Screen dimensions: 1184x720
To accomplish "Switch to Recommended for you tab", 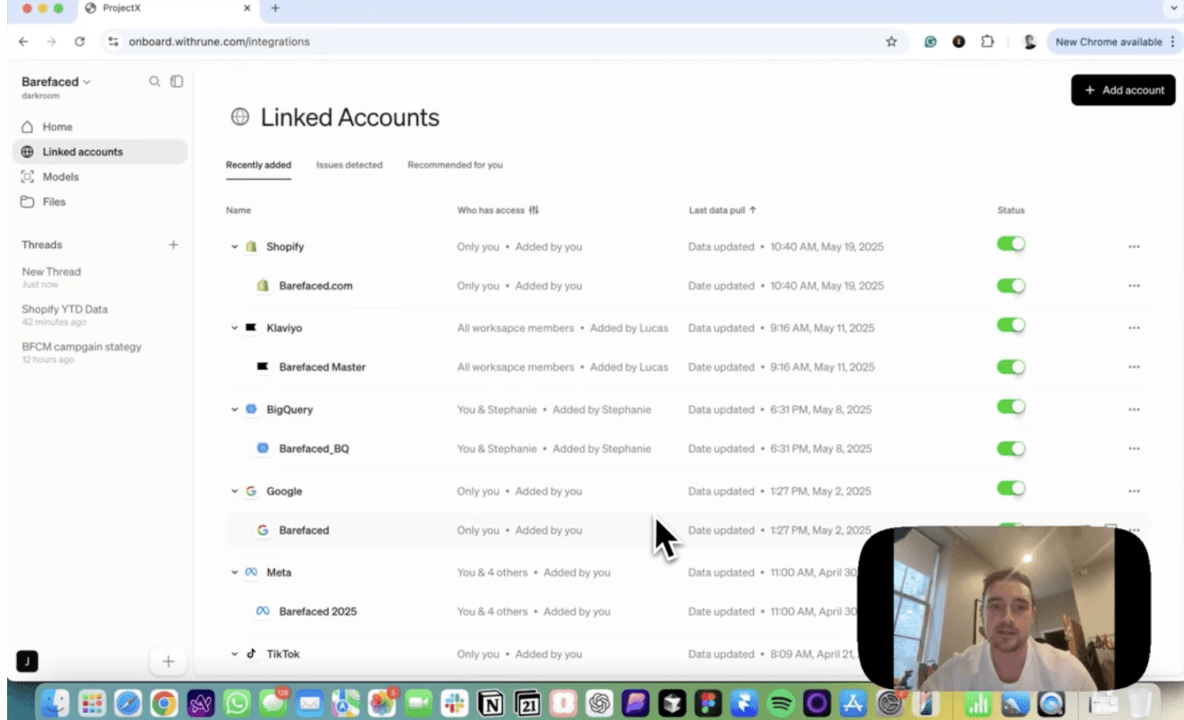I will point(455,165).
